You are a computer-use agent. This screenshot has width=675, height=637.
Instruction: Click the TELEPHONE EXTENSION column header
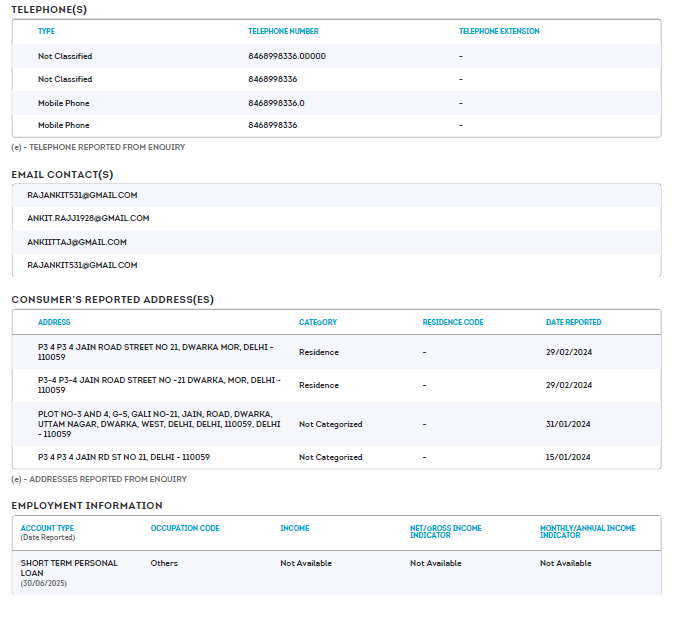click(x=499, y=31)
